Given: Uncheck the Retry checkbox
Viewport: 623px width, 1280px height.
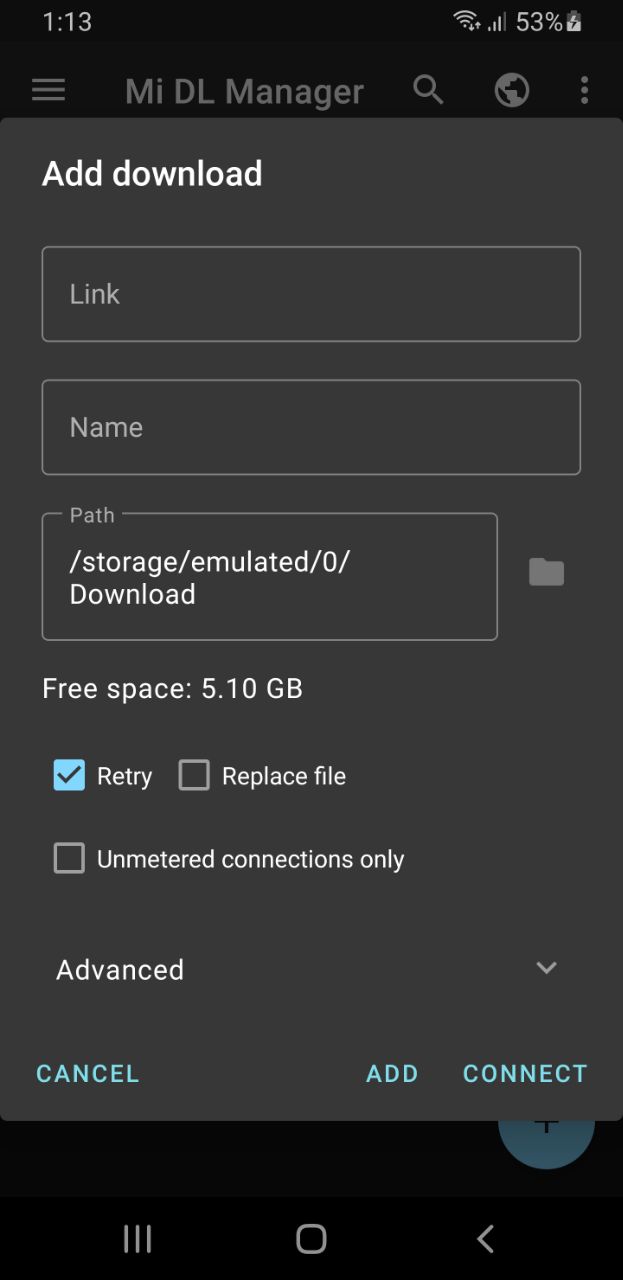Looking at the screenshot, I should click(x=69, y=776).
